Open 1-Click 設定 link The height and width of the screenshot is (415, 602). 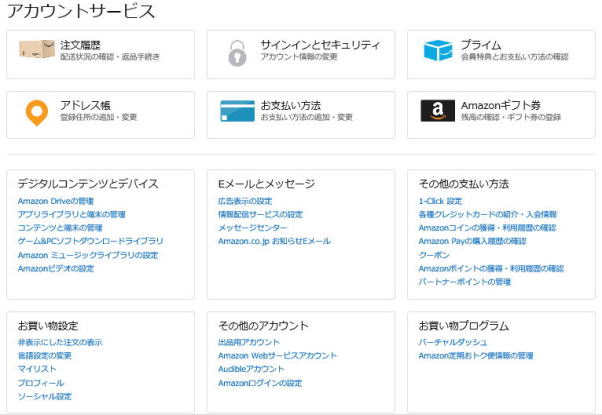(x=440, y=201)
